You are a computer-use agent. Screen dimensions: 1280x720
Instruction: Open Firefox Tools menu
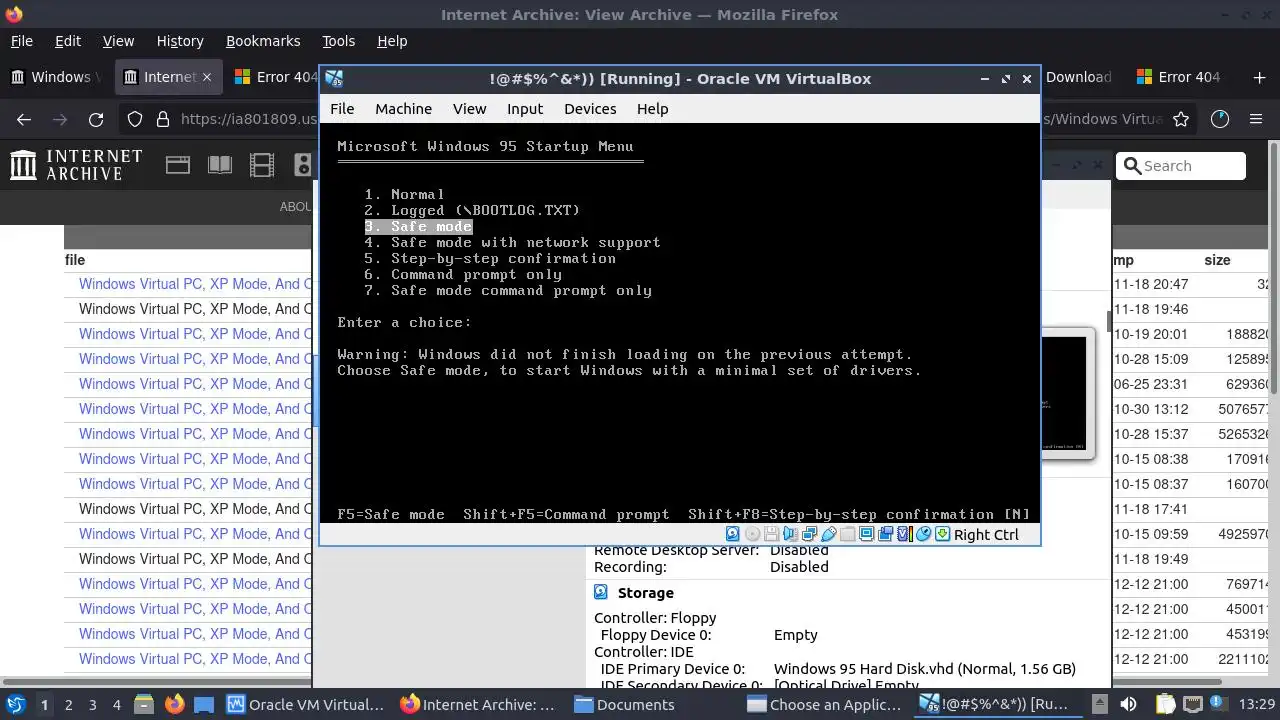(338, 41)
